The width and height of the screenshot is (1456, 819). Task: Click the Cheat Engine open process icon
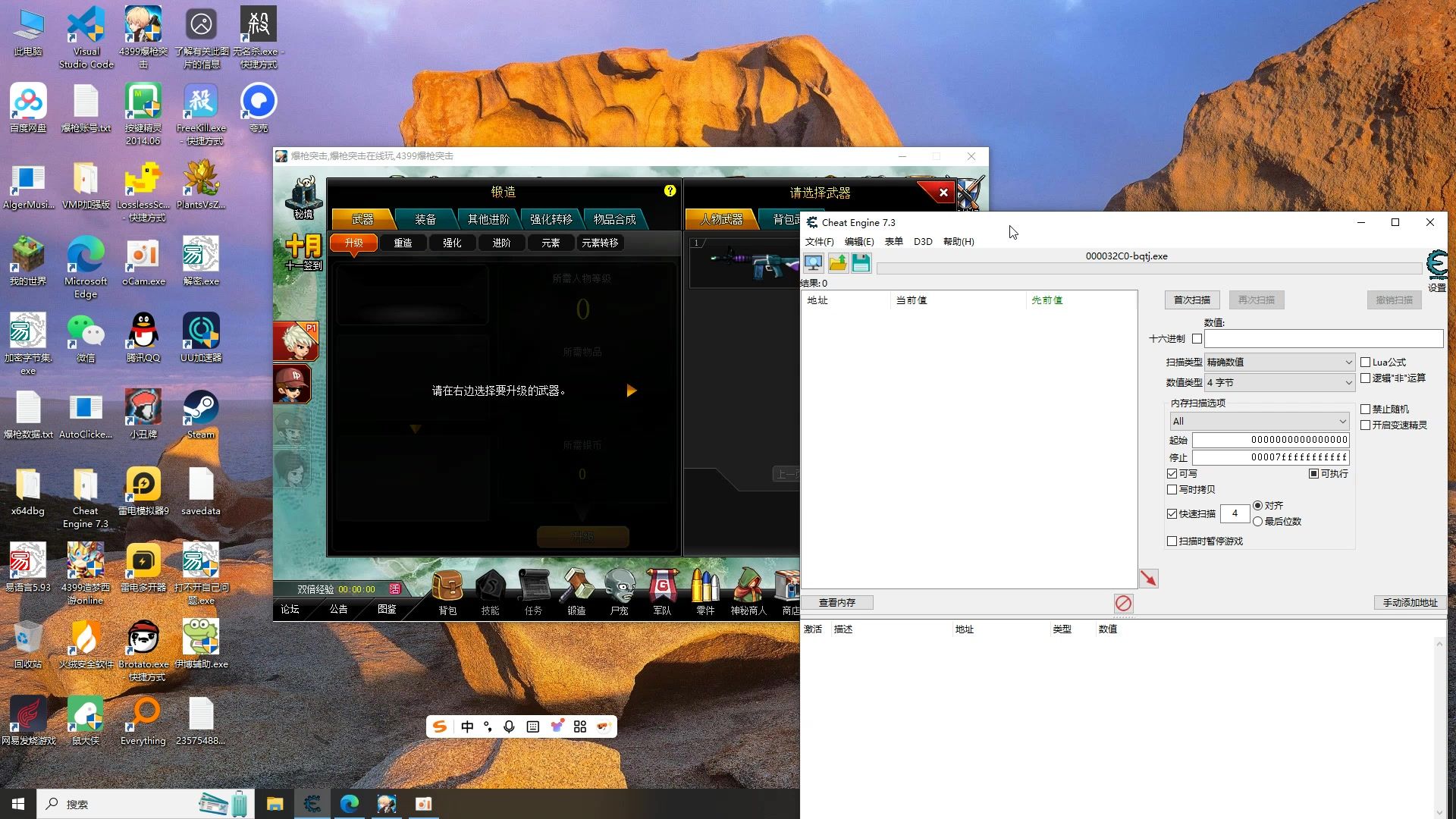[x=813, y=263]
